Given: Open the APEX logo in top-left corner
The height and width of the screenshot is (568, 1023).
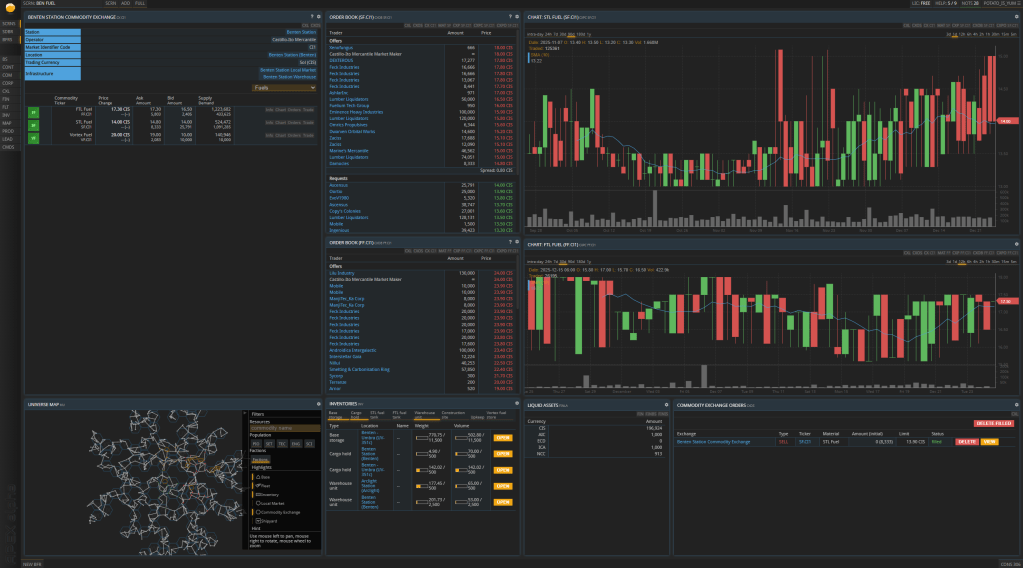Looking at the screenshot, I should click(9, 8).
